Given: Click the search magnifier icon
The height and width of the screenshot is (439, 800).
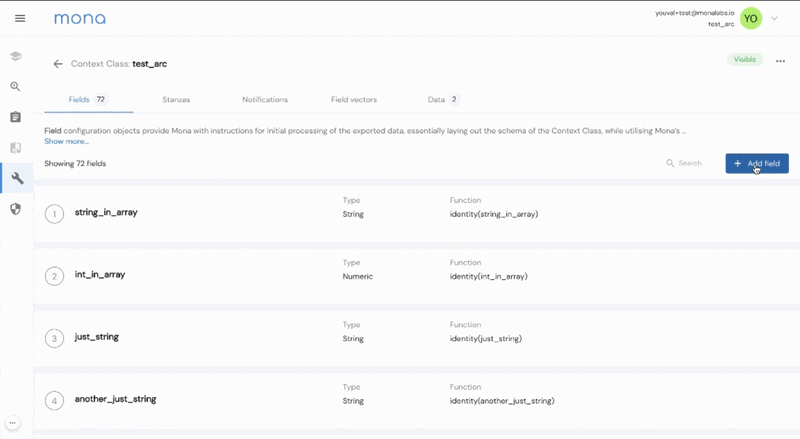Looking at the screenshot, I should point(670,163).
